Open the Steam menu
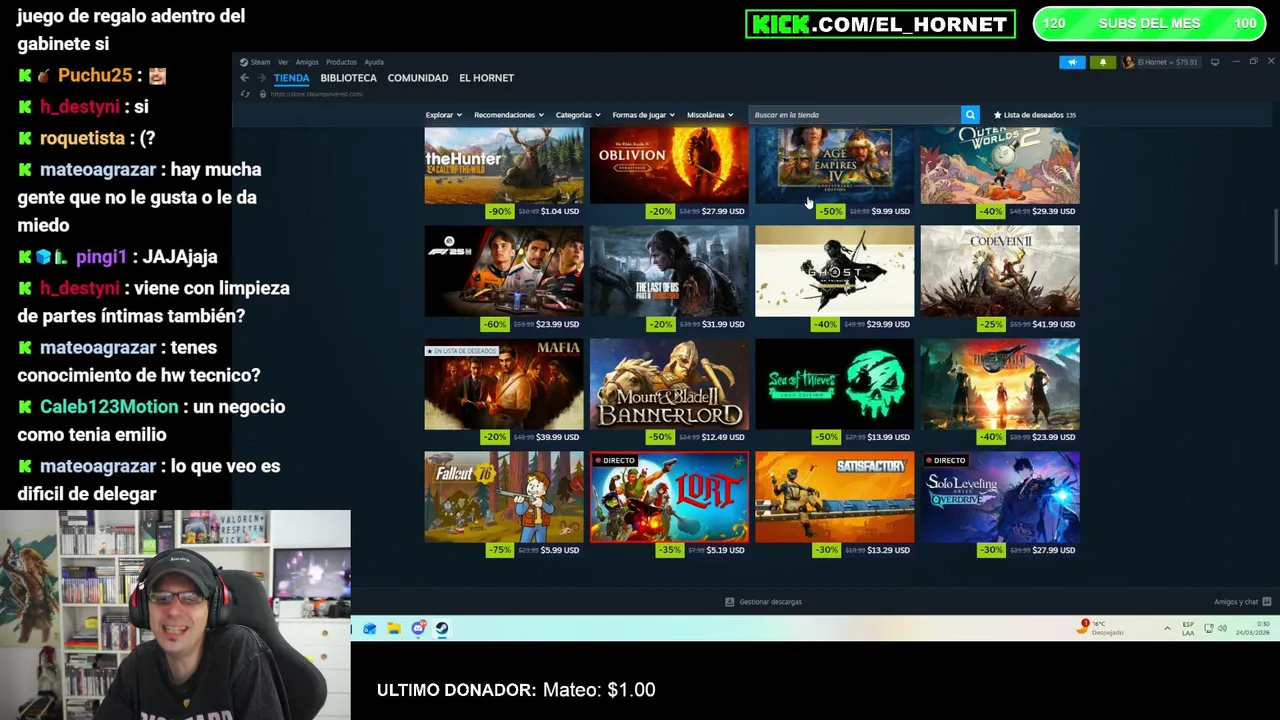The width and height of the screenshot is (1280, 720). pyautogui.click(x=256, y=62)
